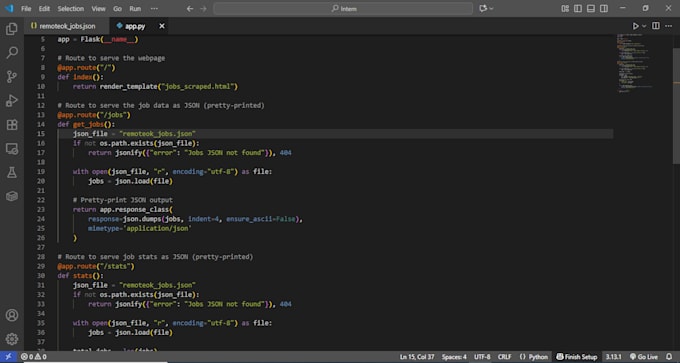Open the View menu

[x=98, y=9]
